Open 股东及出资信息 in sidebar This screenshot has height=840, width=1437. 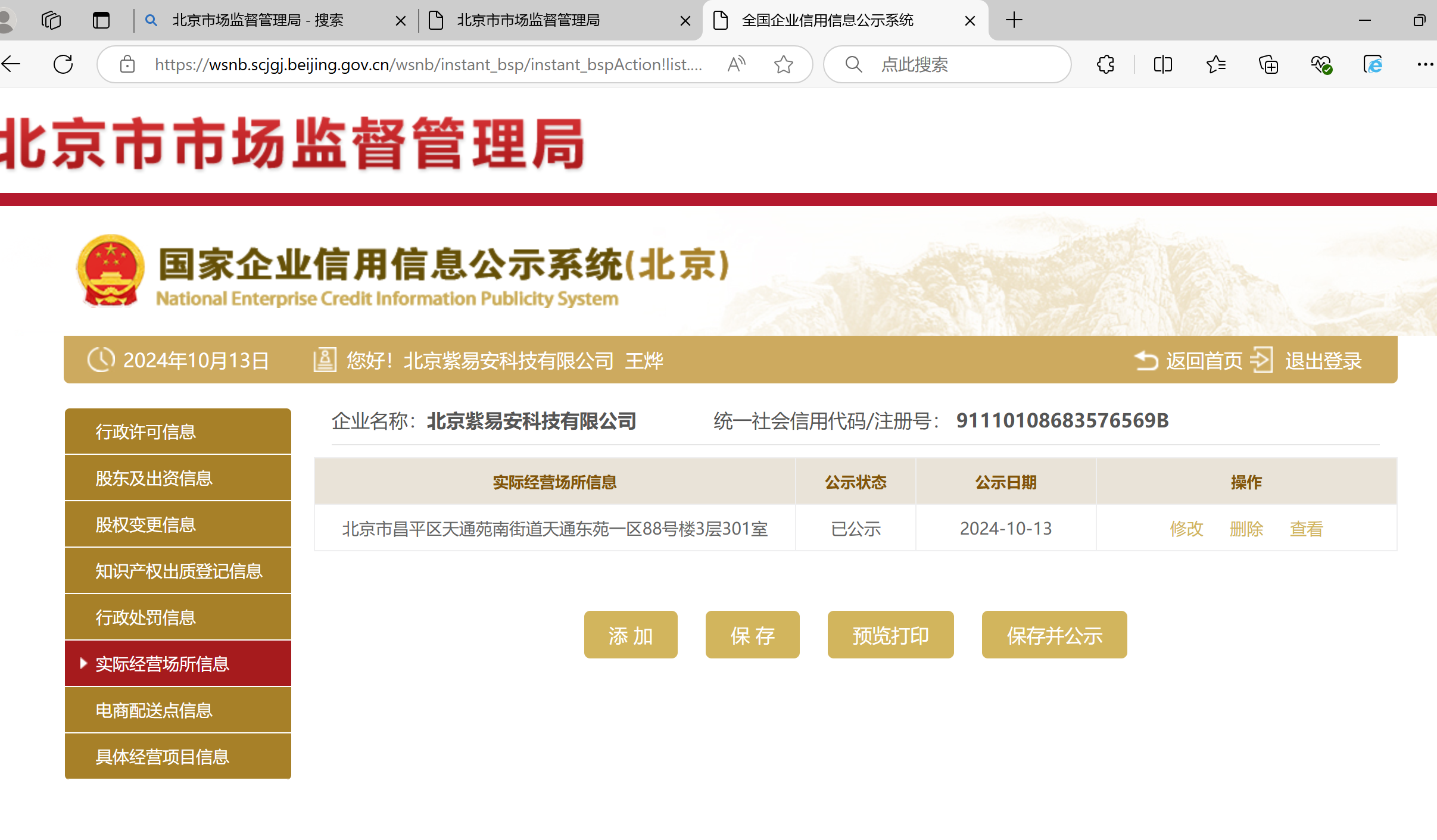pyautogui.click(x=178, y=478)
